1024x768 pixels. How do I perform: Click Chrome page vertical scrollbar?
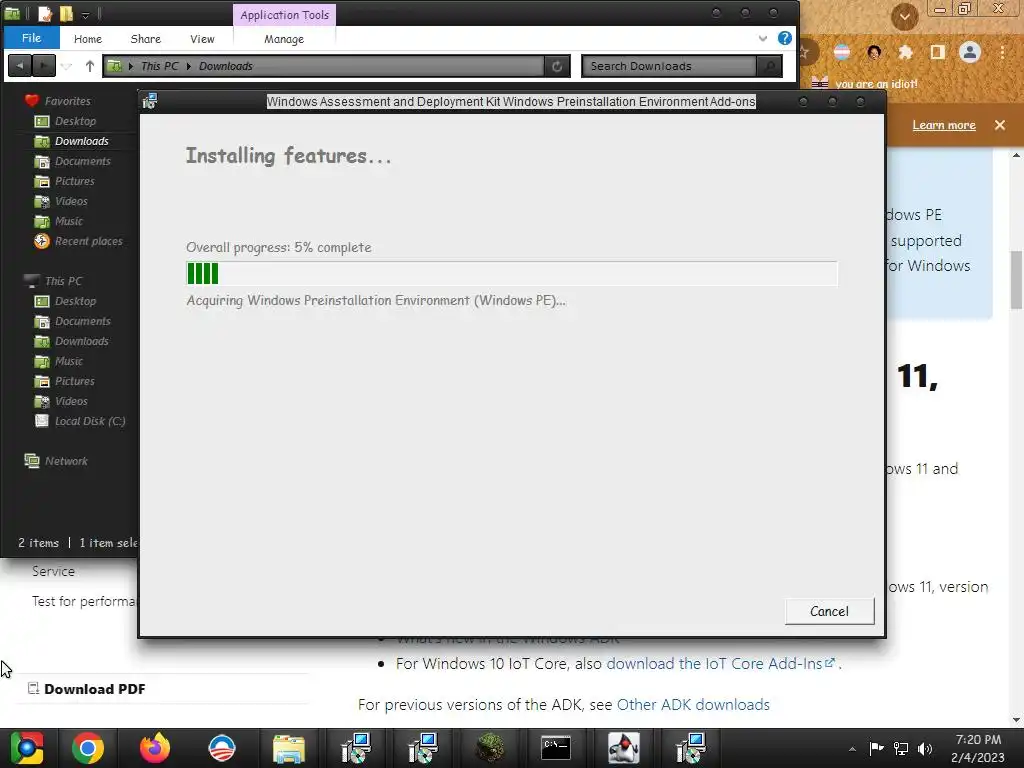pyautogui.click(x=1016, y=280)
